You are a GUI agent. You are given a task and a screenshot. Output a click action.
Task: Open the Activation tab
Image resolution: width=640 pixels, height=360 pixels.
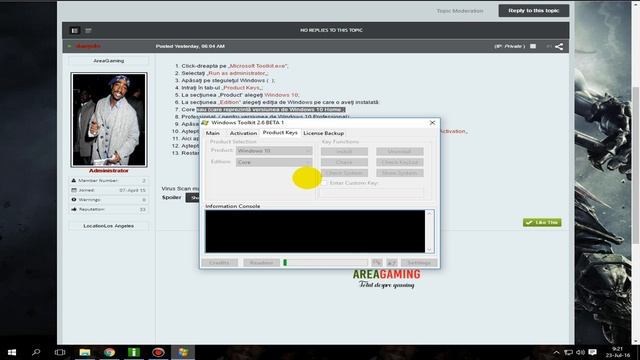point(243,133)
